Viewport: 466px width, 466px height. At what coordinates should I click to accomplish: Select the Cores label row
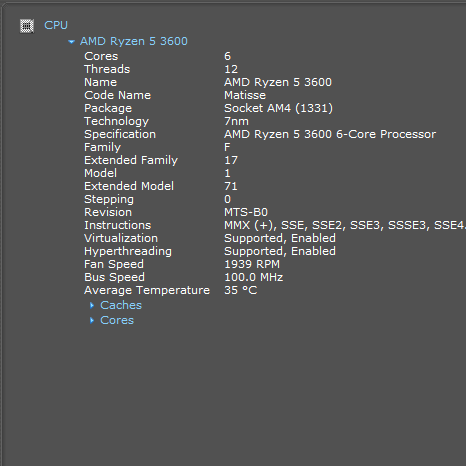[x=101, y=56]
